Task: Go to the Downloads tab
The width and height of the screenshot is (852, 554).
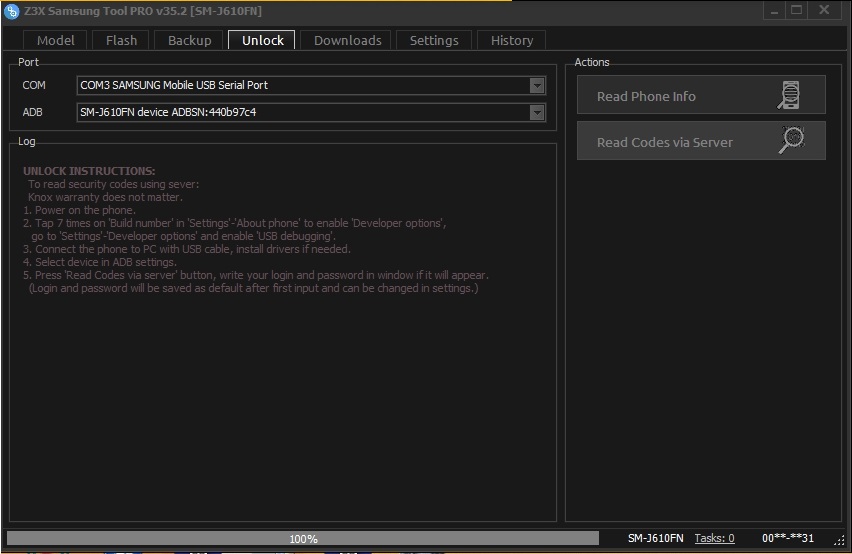Action: [347, 40]
